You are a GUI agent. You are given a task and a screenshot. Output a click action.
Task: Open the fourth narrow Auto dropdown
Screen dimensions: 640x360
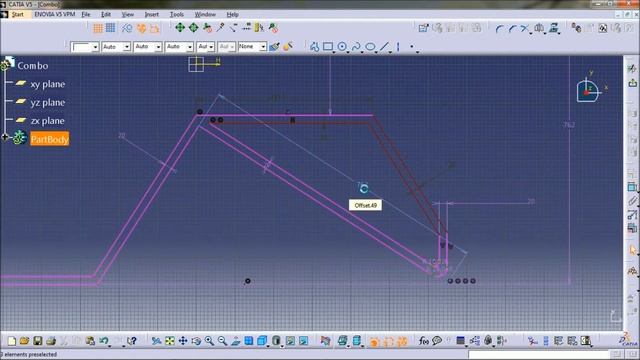click(x=206, y=47)
